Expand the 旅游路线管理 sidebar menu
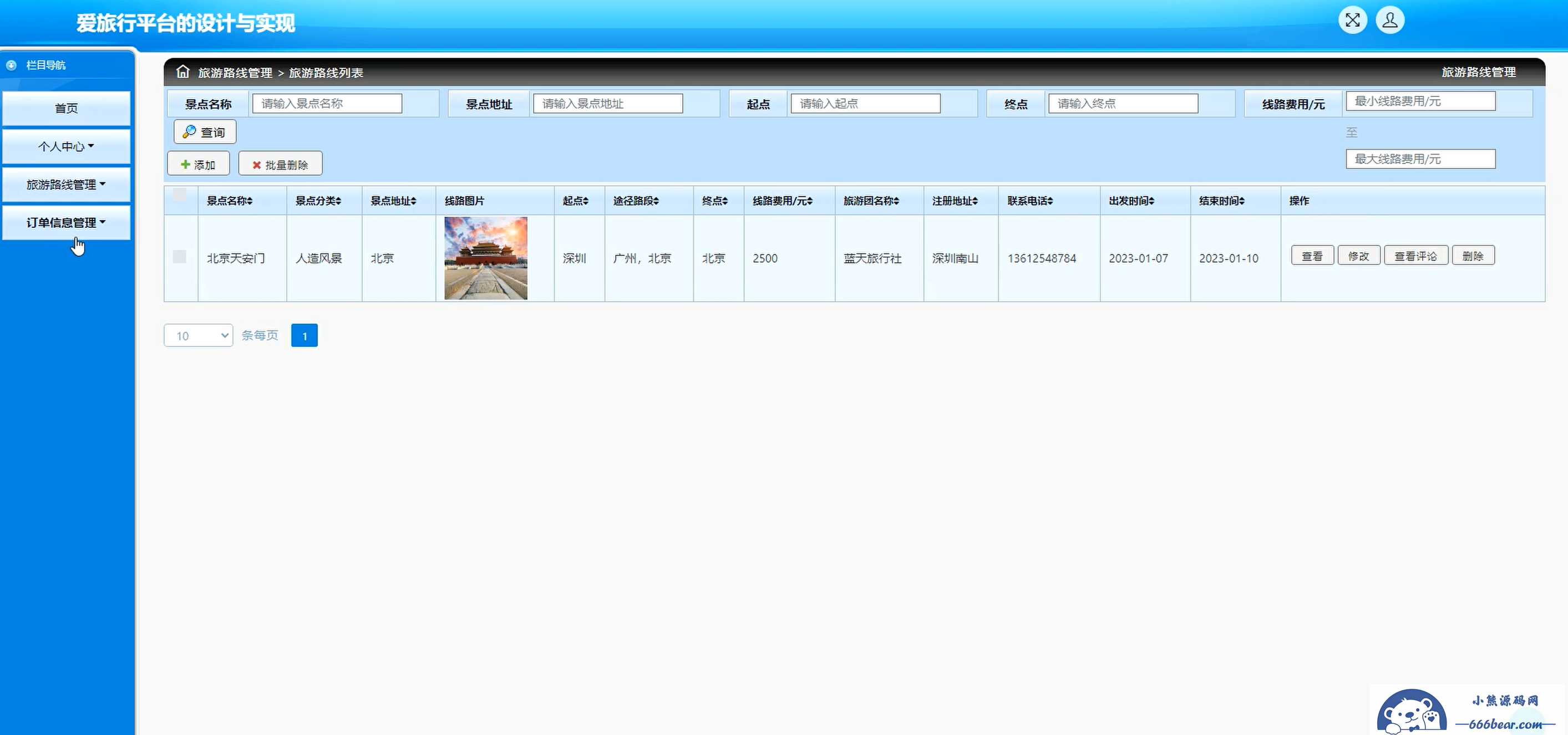Viewport: 1568px width, 735px height. (67, 185)
